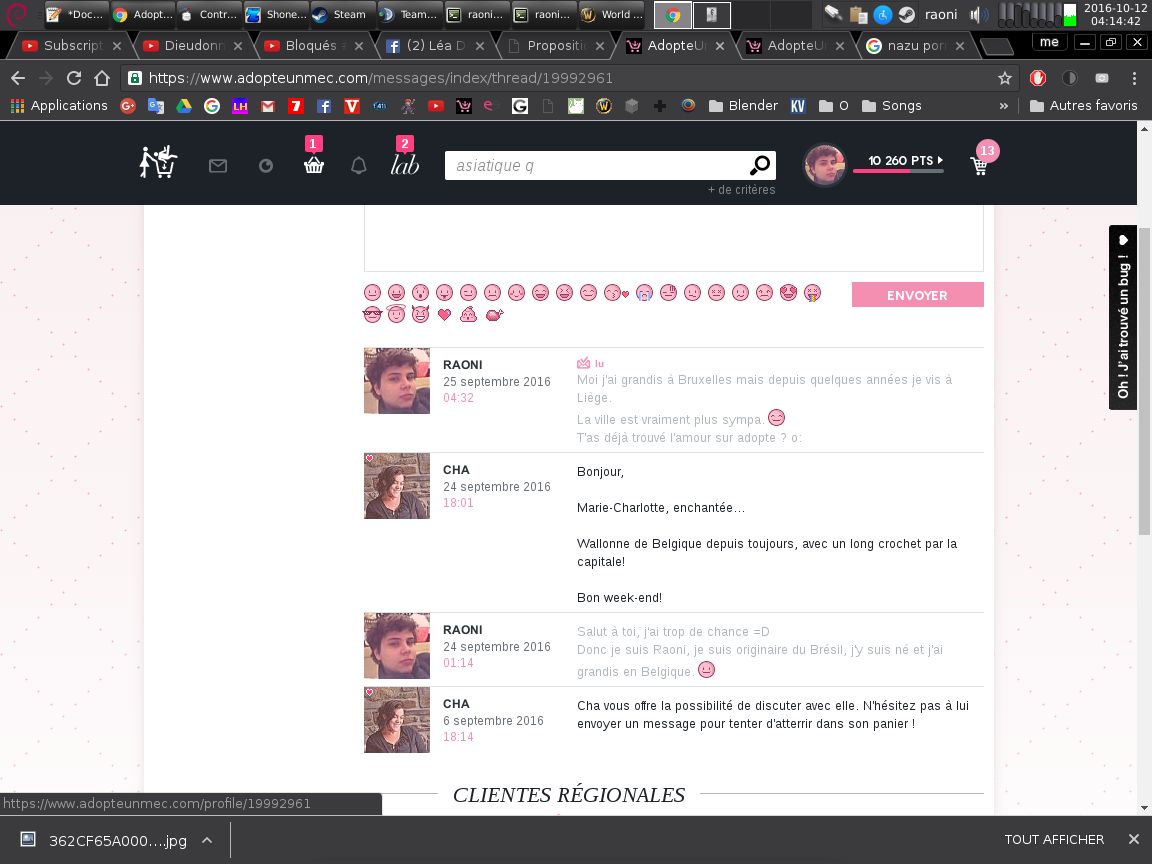Send the message with ENVOYER
1152x864 pixels.
click(x=917, y=295)
